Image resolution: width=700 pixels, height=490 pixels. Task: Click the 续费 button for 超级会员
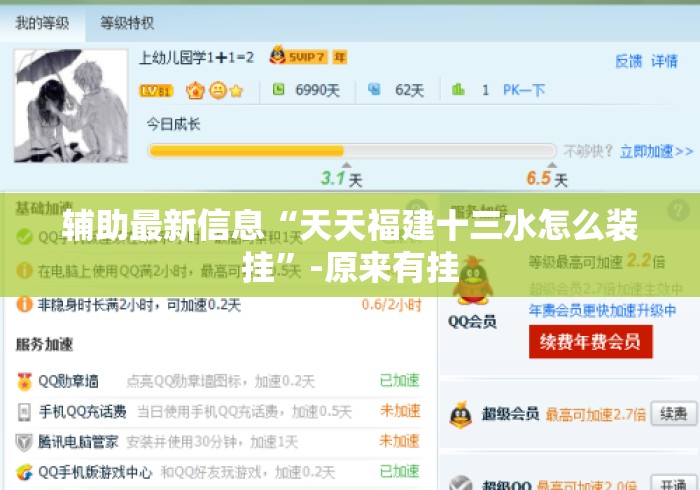[x=674, y=414]
